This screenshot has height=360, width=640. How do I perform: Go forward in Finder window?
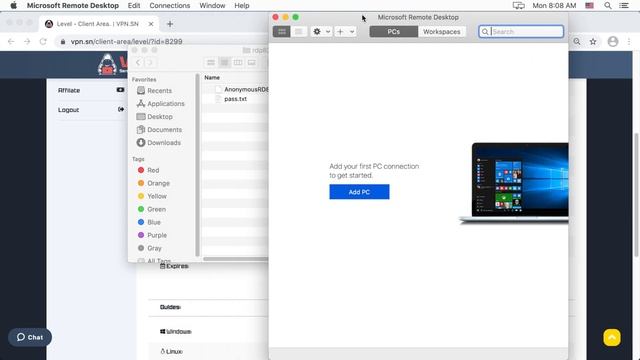click(150, 62)
